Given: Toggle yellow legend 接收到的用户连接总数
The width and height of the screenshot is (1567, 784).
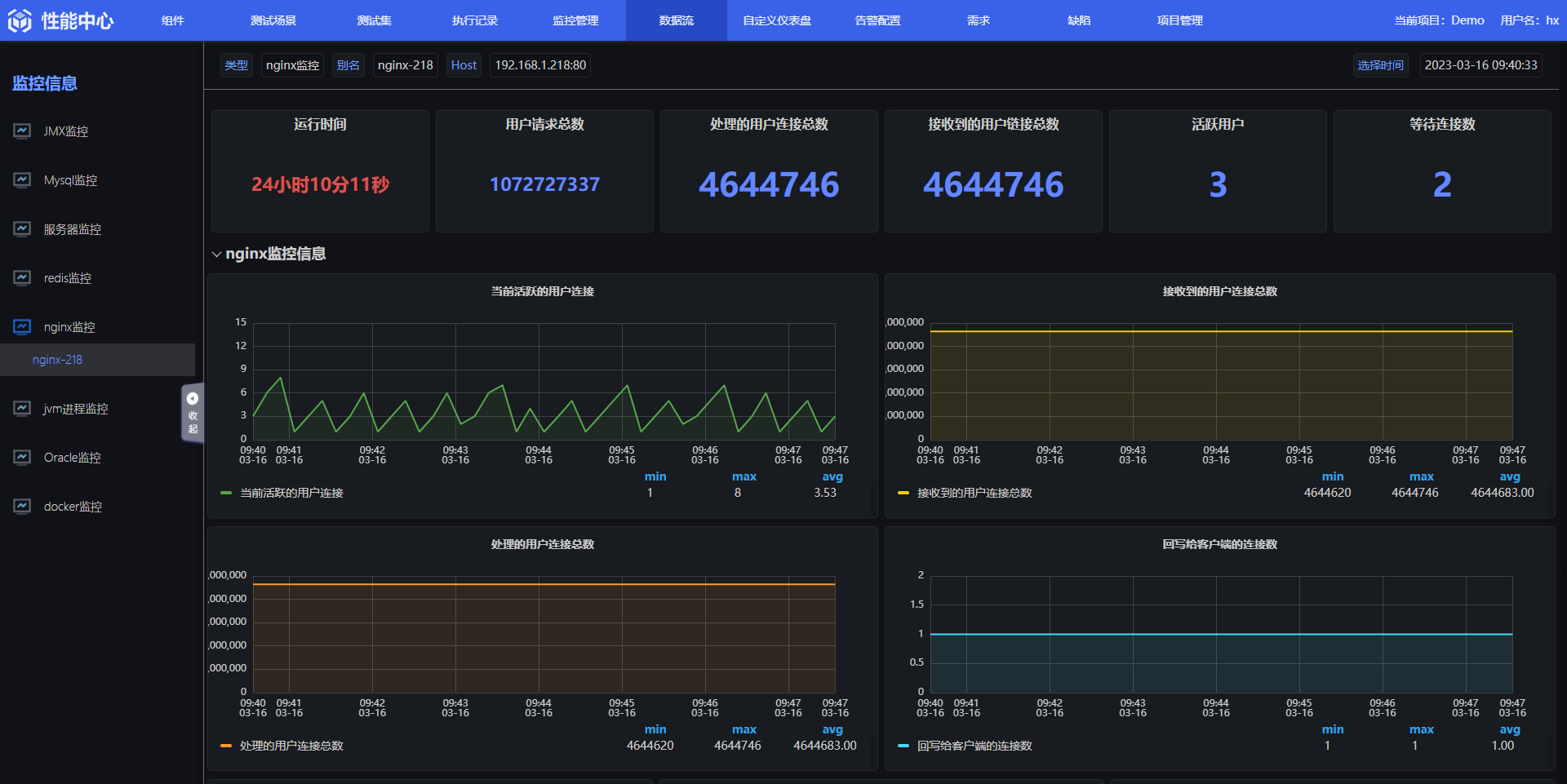Looking at the screenshot, I should point(966,493).
